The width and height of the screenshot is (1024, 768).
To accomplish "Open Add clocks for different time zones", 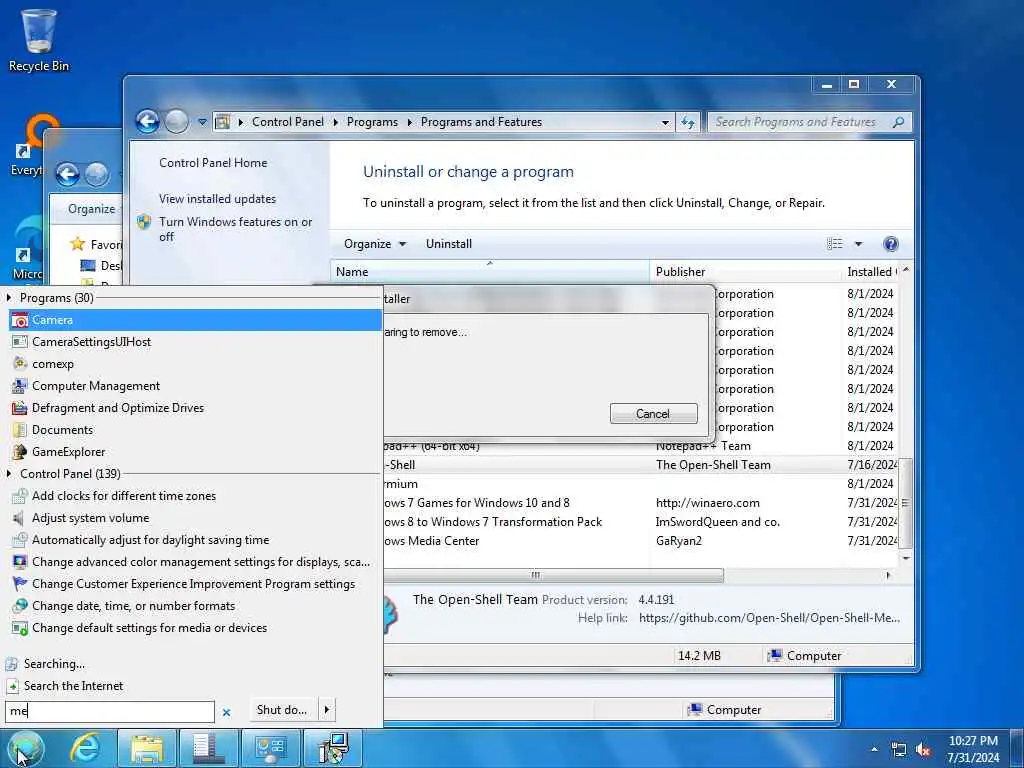I will 195,496.
